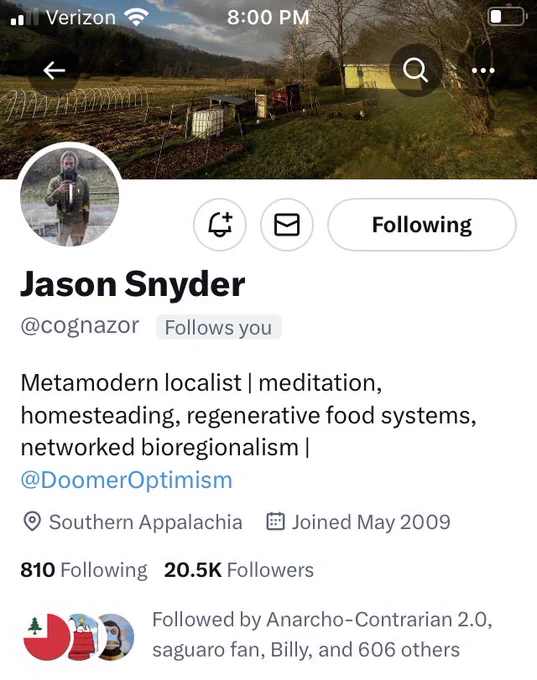Tap the 'Follows you' badge
The image size is (537, 680).
coord(219,327)
